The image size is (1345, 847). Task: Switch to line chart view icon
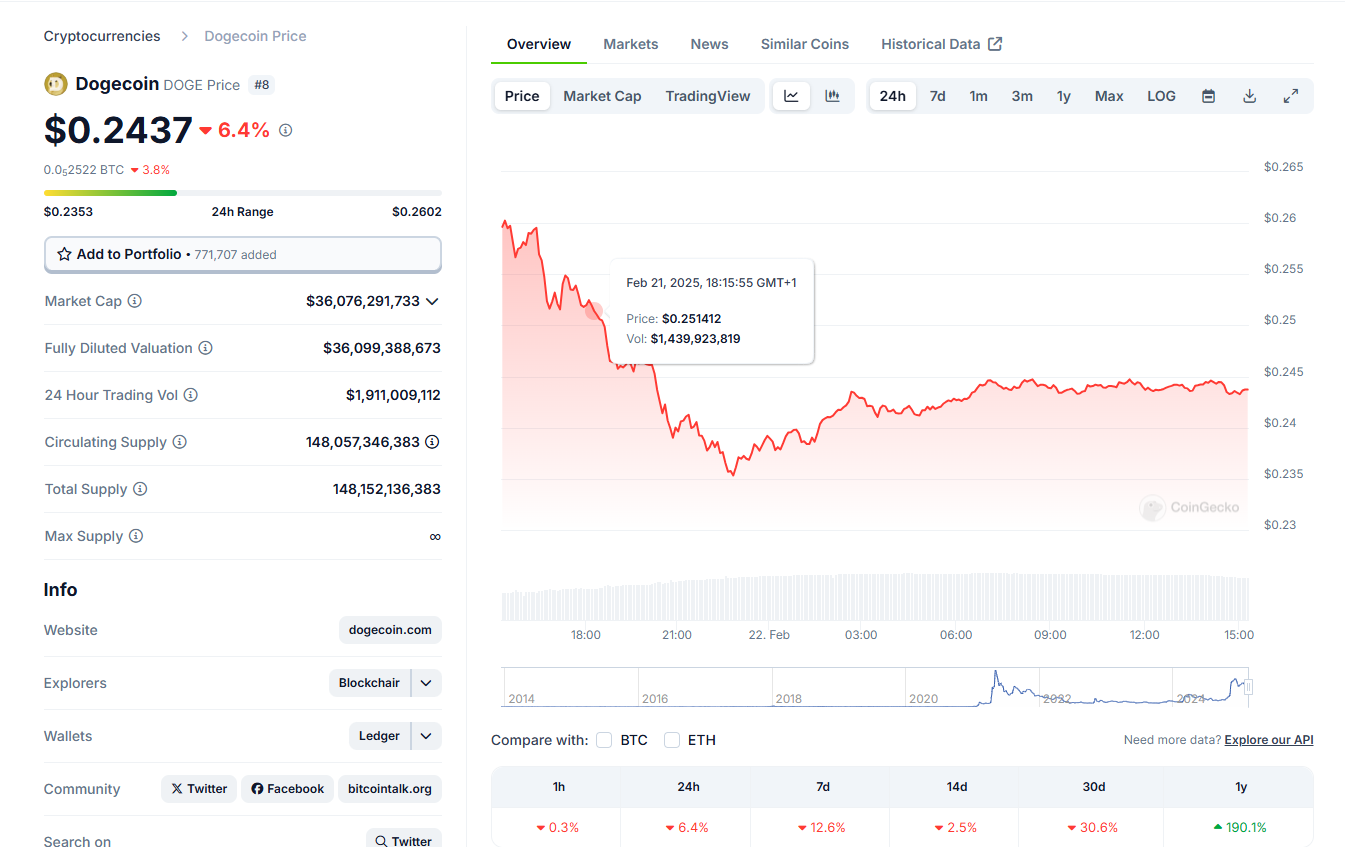coord(791,96)
